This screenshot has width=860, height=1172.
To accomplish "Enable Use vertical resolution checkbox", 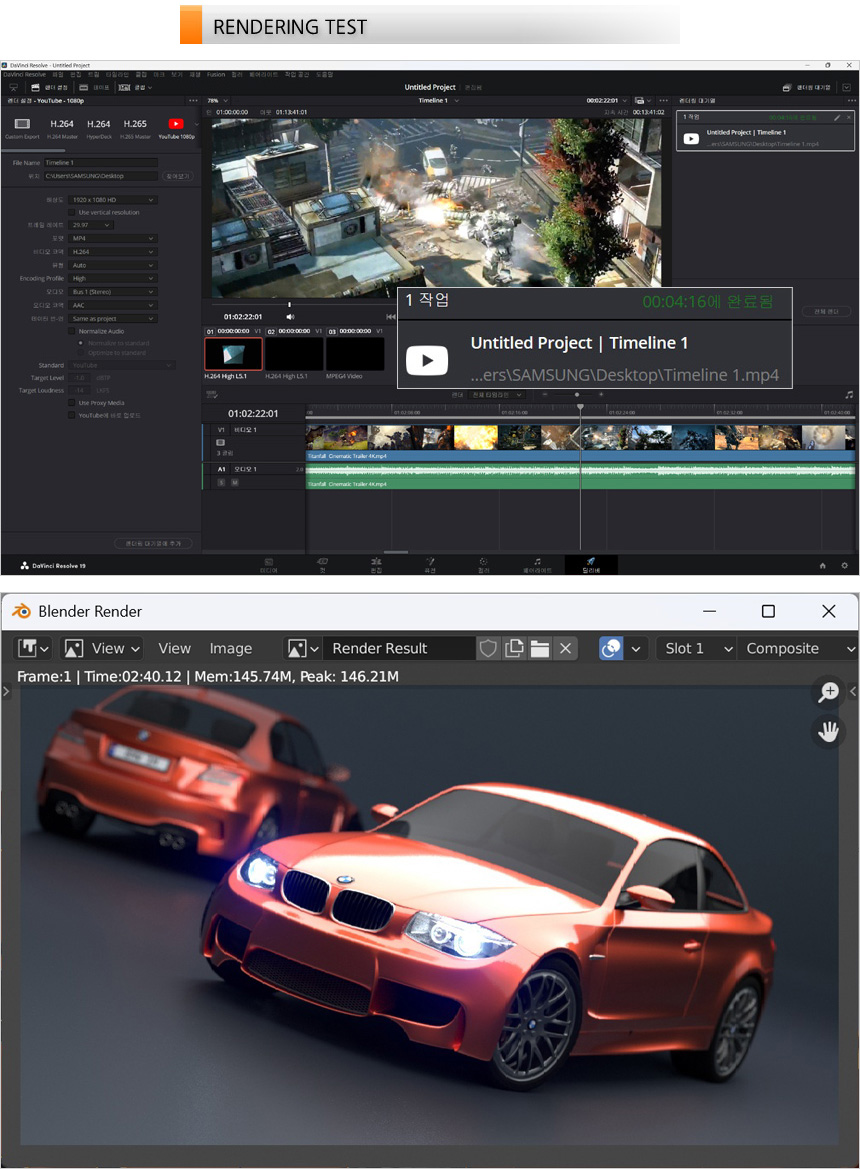I will (72, 212).
